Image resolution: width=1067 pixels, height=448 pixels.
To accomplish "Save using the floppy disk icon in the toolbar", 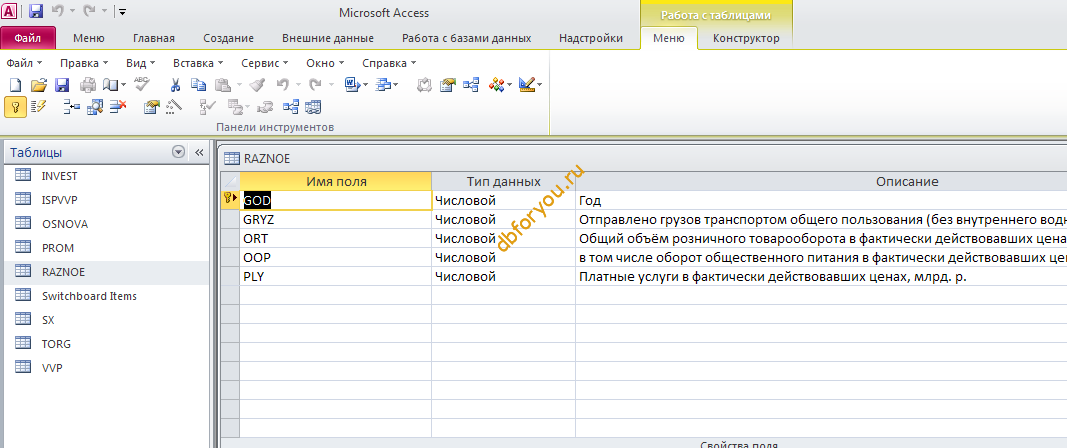I will click(x=62, y=85).
